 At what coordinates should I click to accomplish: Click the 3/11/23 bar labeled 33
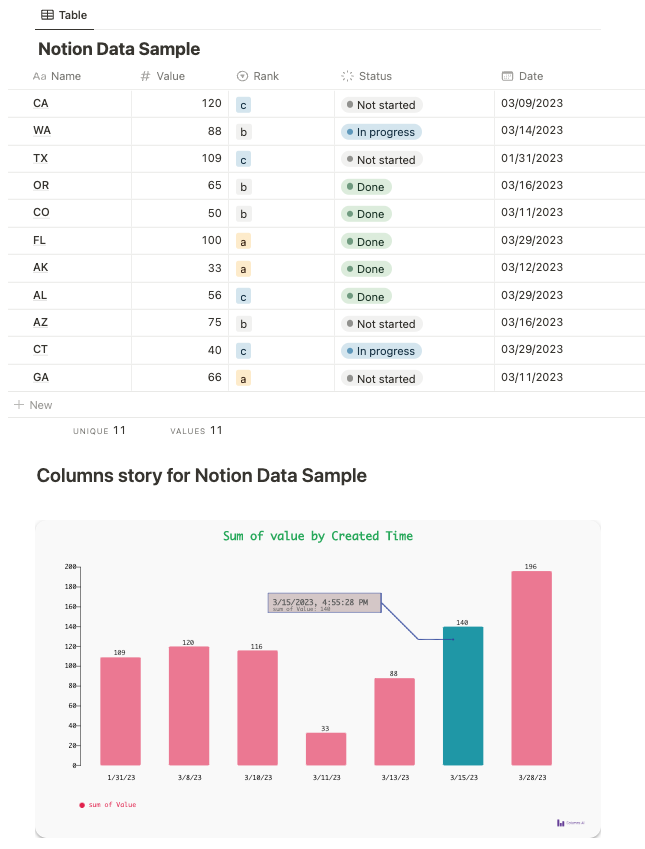(326, 749)
